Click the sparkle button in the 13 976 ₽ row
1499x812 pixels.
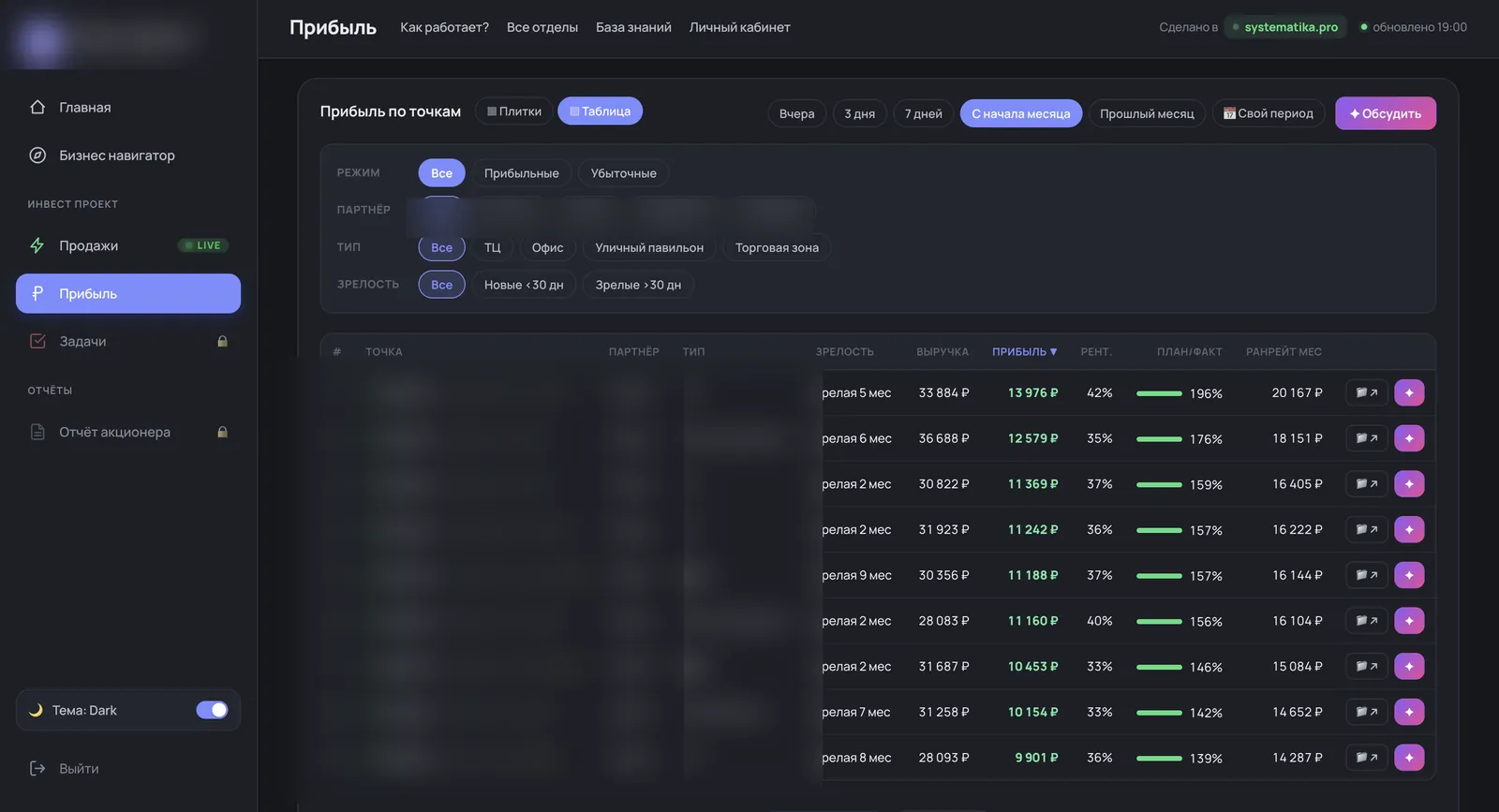click(1409, 392)
